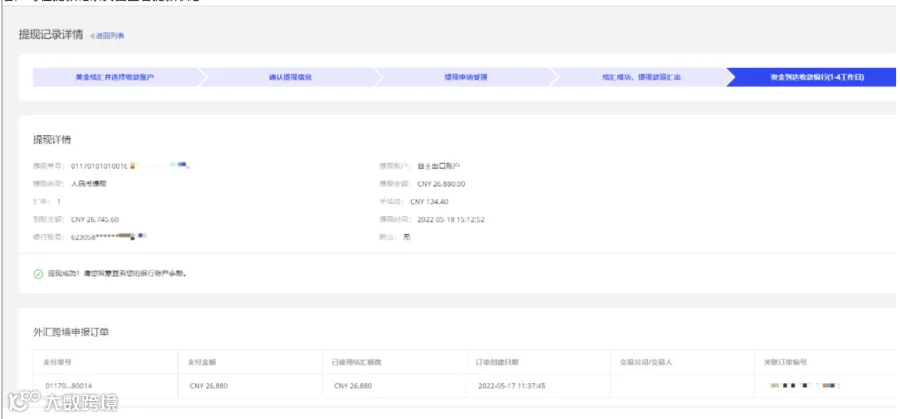The width and height of the screenshot is (900, 419).
Task: Click the 支付金额 column header
Action: pyautogui.click(x=202, y=362)
